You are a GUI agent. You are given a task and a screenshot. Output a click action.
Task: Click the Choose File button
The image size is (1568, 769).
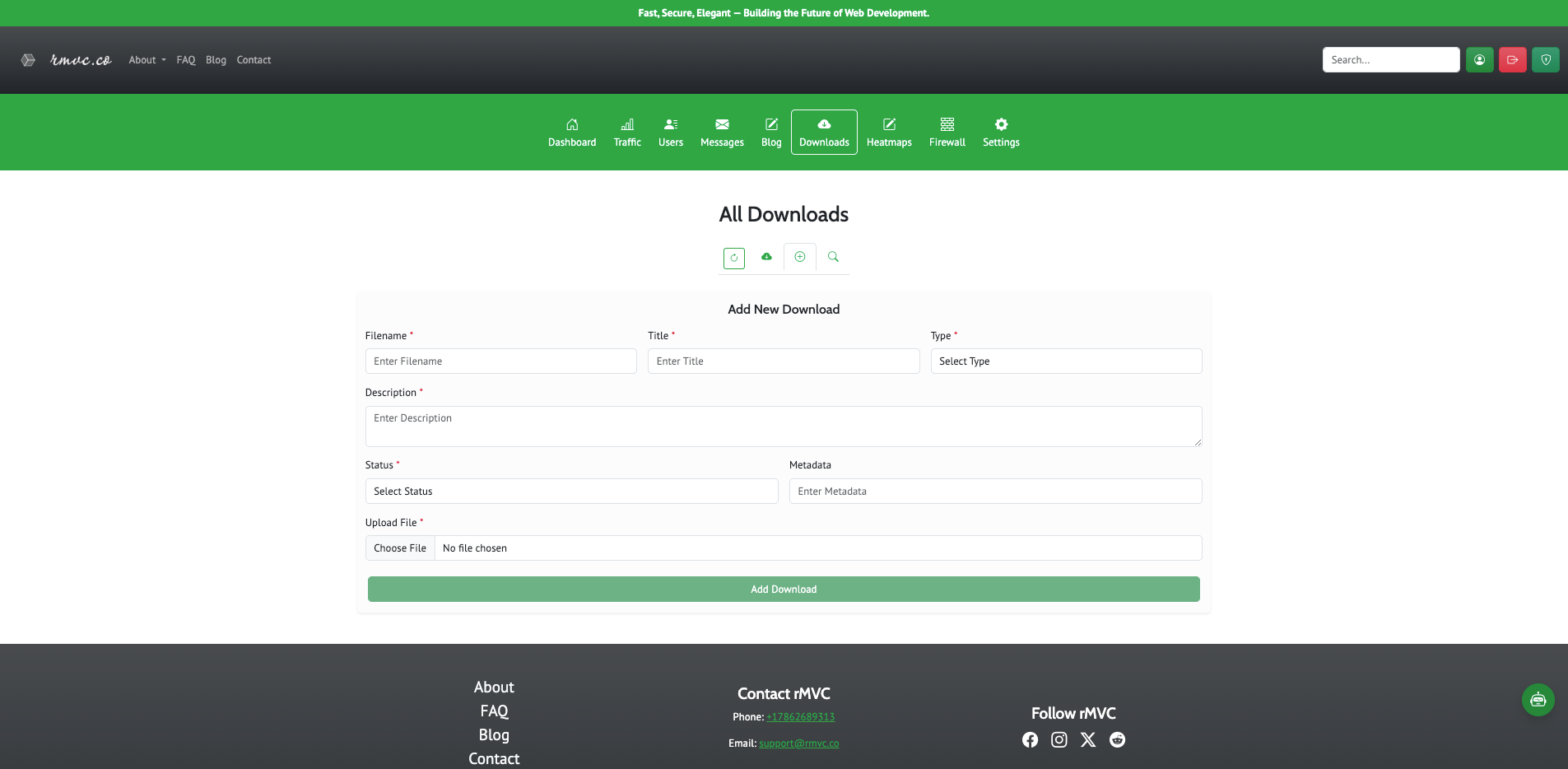pyautogui.click(x=400, y=548)
